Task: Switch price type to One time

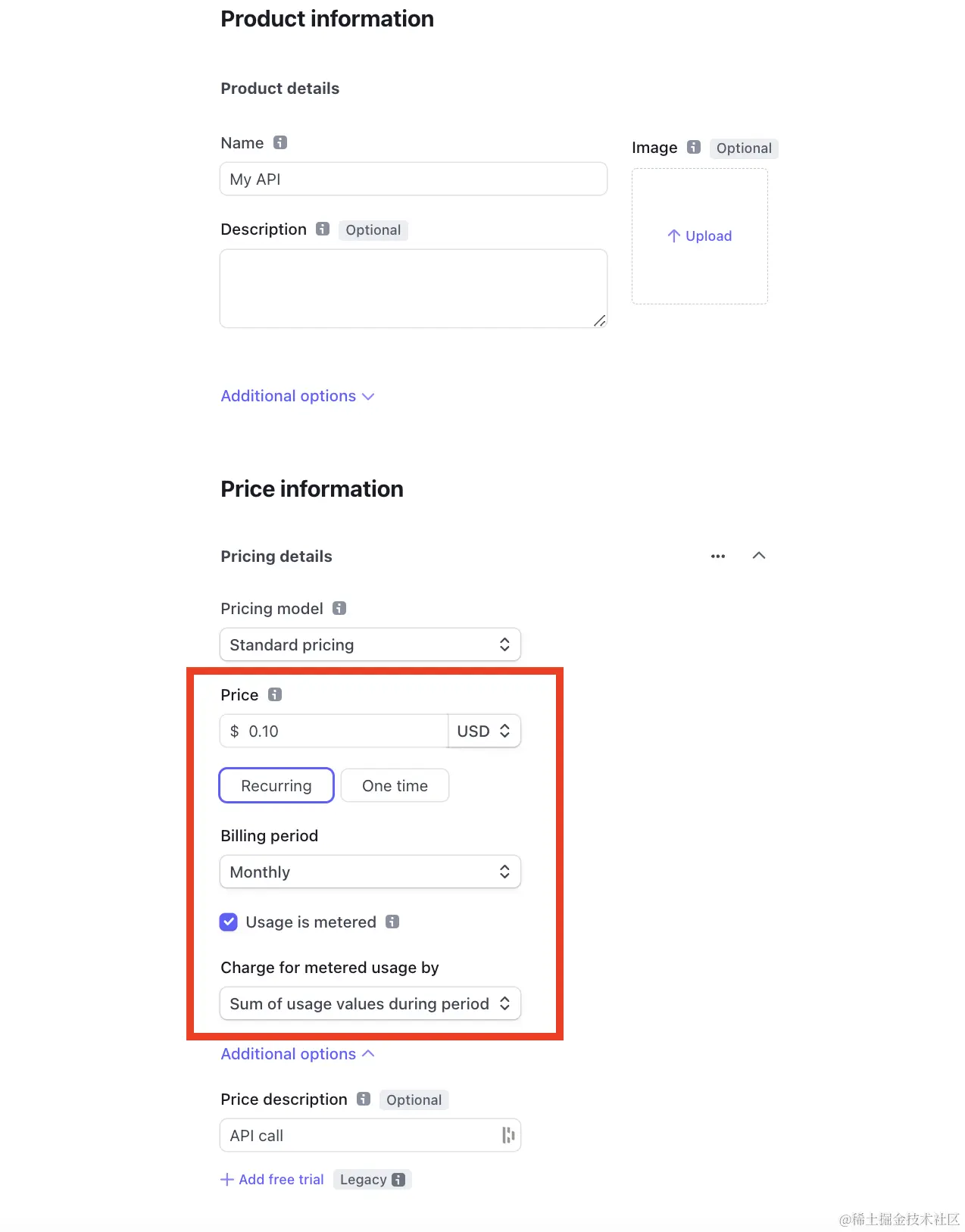Action: click(395, 785)
